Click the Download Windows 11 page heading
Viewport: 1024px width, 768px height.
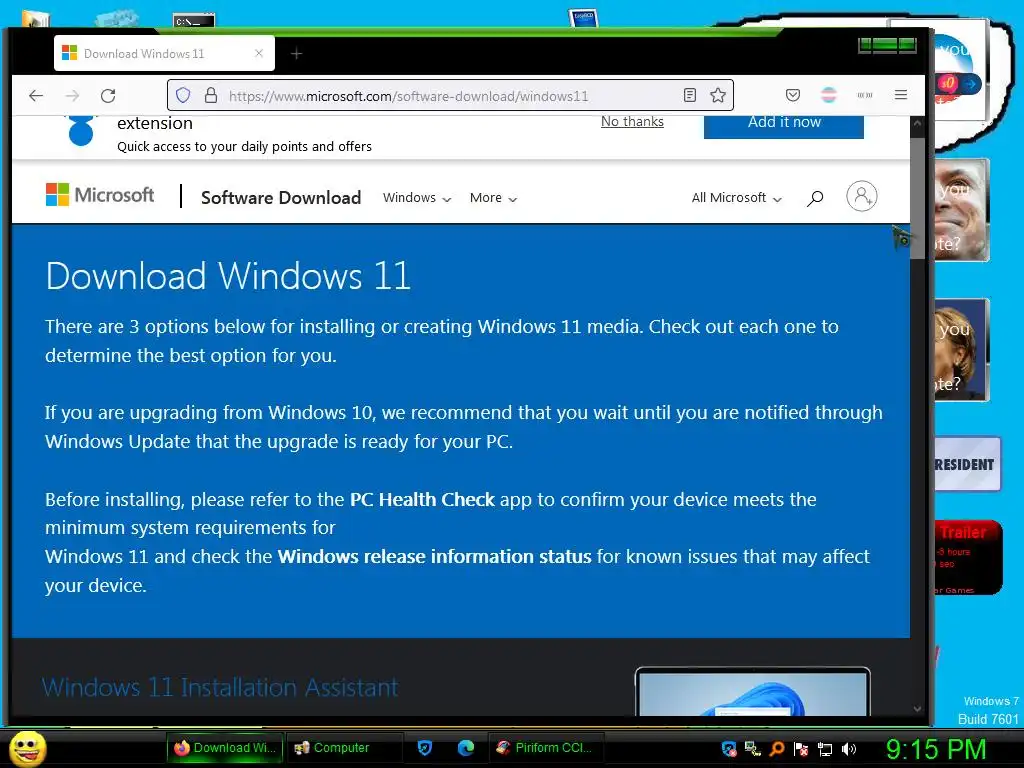[x=228, y=276]
